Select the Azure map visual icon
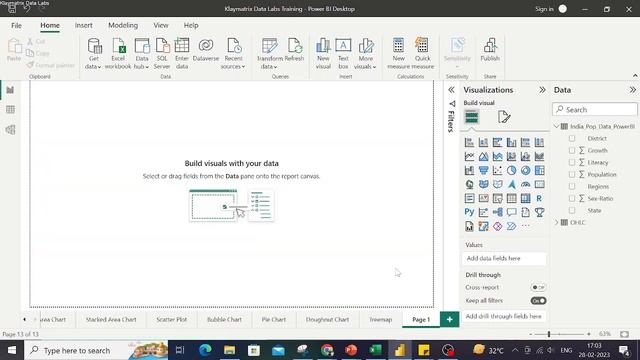Screen dimensions: 640x360 (x=511, y=184)
